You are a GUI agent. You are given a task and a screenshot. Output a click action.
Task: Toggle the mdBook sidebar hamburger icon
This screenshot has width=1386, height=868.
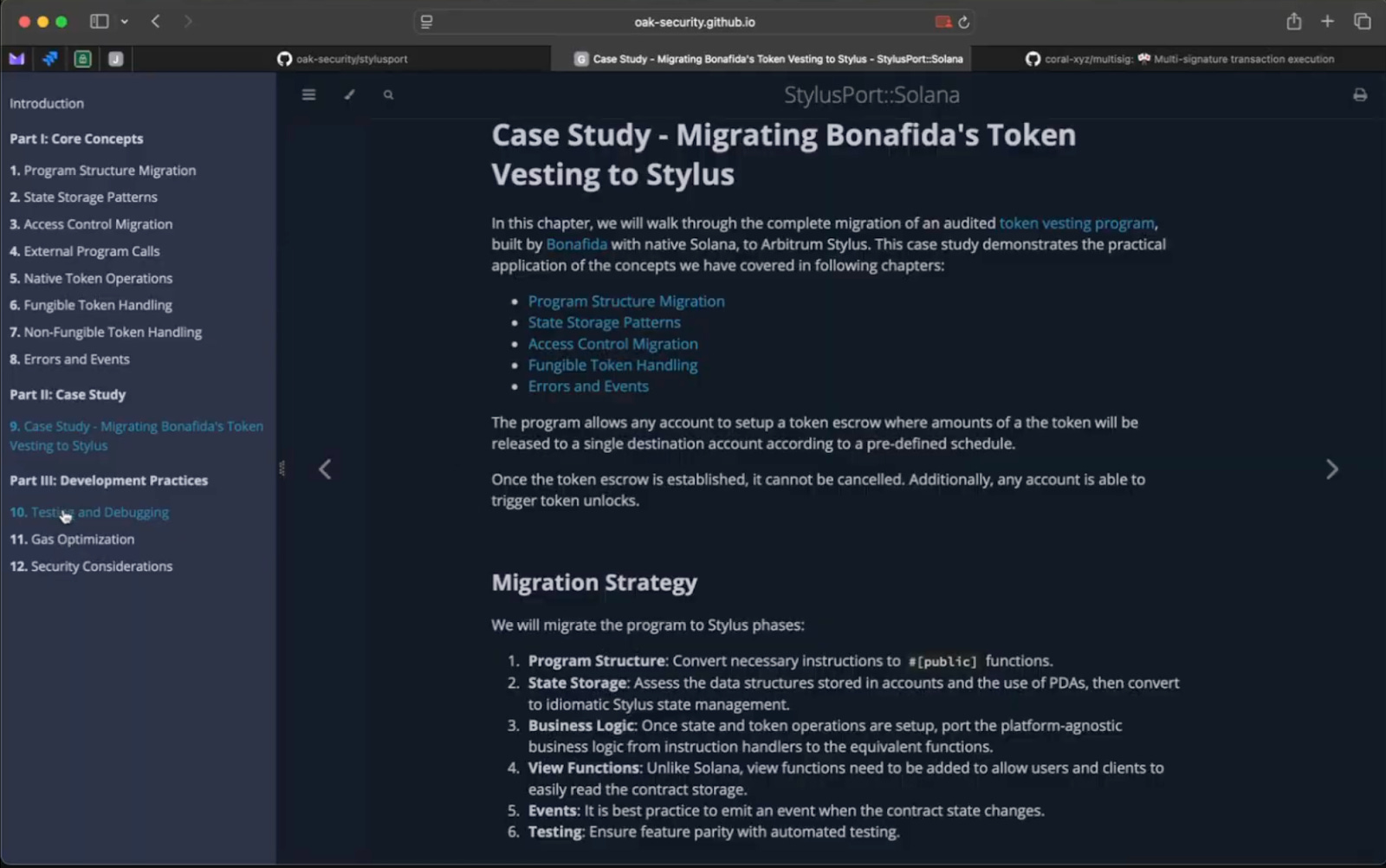308,94
